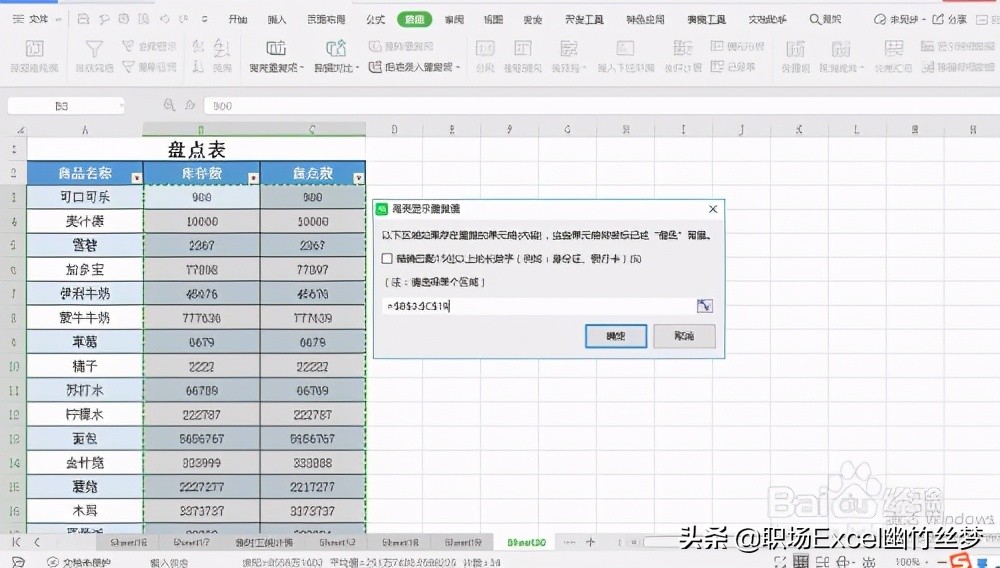Viewport: 1000px width, 568px height.
Task: Add a new sheet with the plus button
Action: coord(591,543)
